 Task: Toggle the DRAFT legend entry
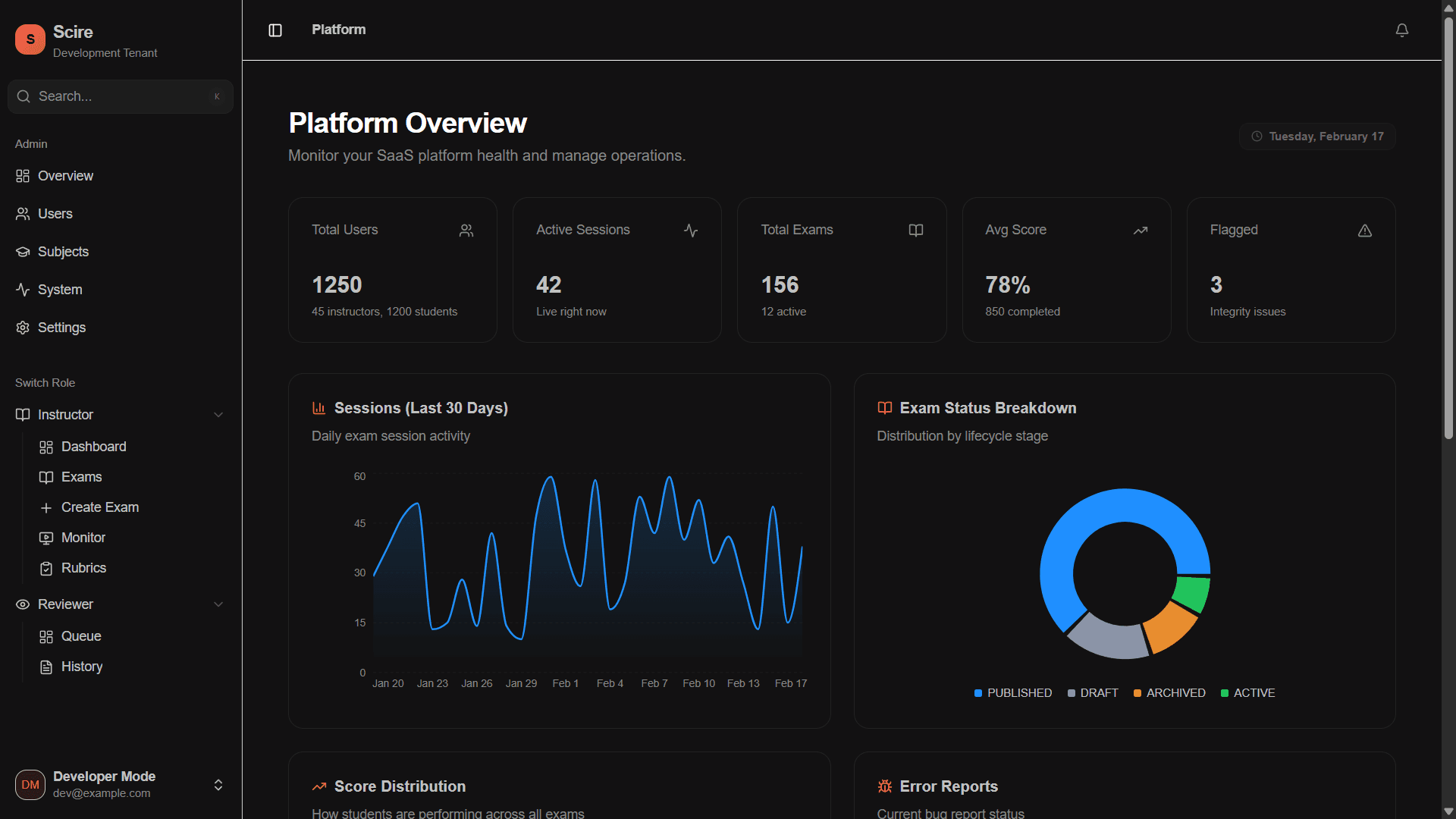[x=1092, y=692]
